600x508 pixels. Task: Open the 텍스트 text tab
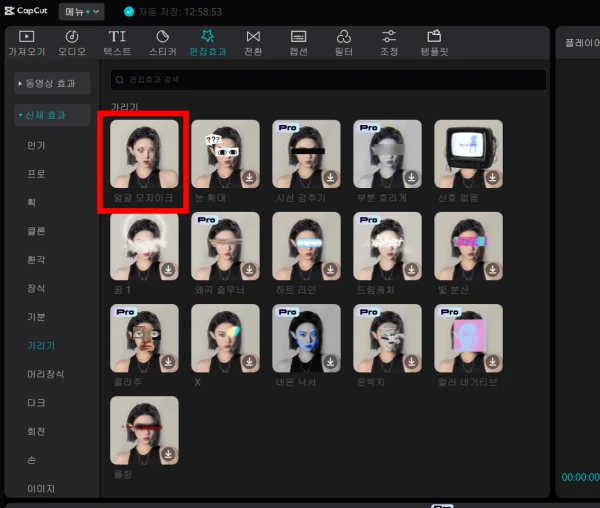tap(117, 43)
